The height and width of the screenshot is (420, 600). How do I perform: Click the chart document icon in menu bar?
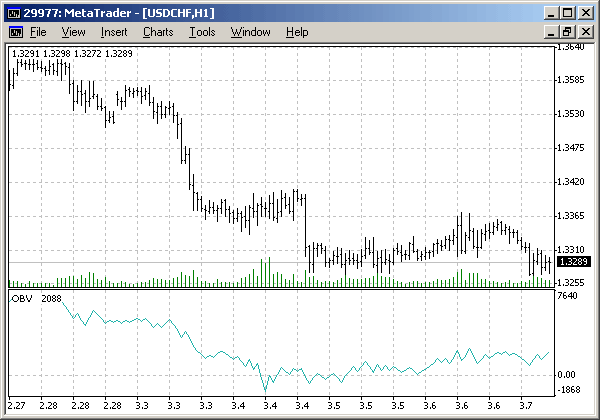click(x=16, y=32)
